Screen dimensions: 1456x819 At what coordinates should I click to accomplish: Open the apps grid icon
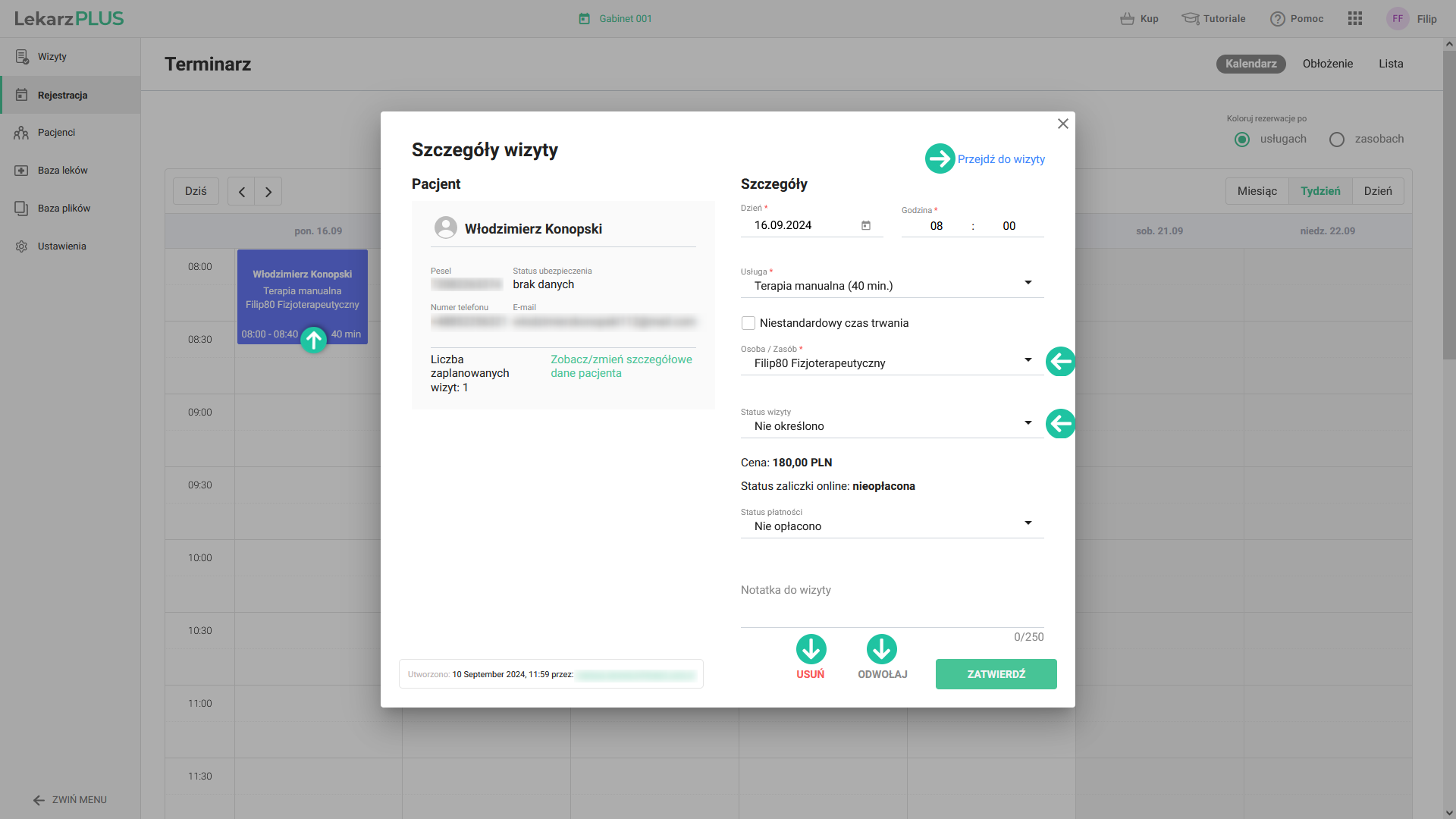coord(1354,19)
